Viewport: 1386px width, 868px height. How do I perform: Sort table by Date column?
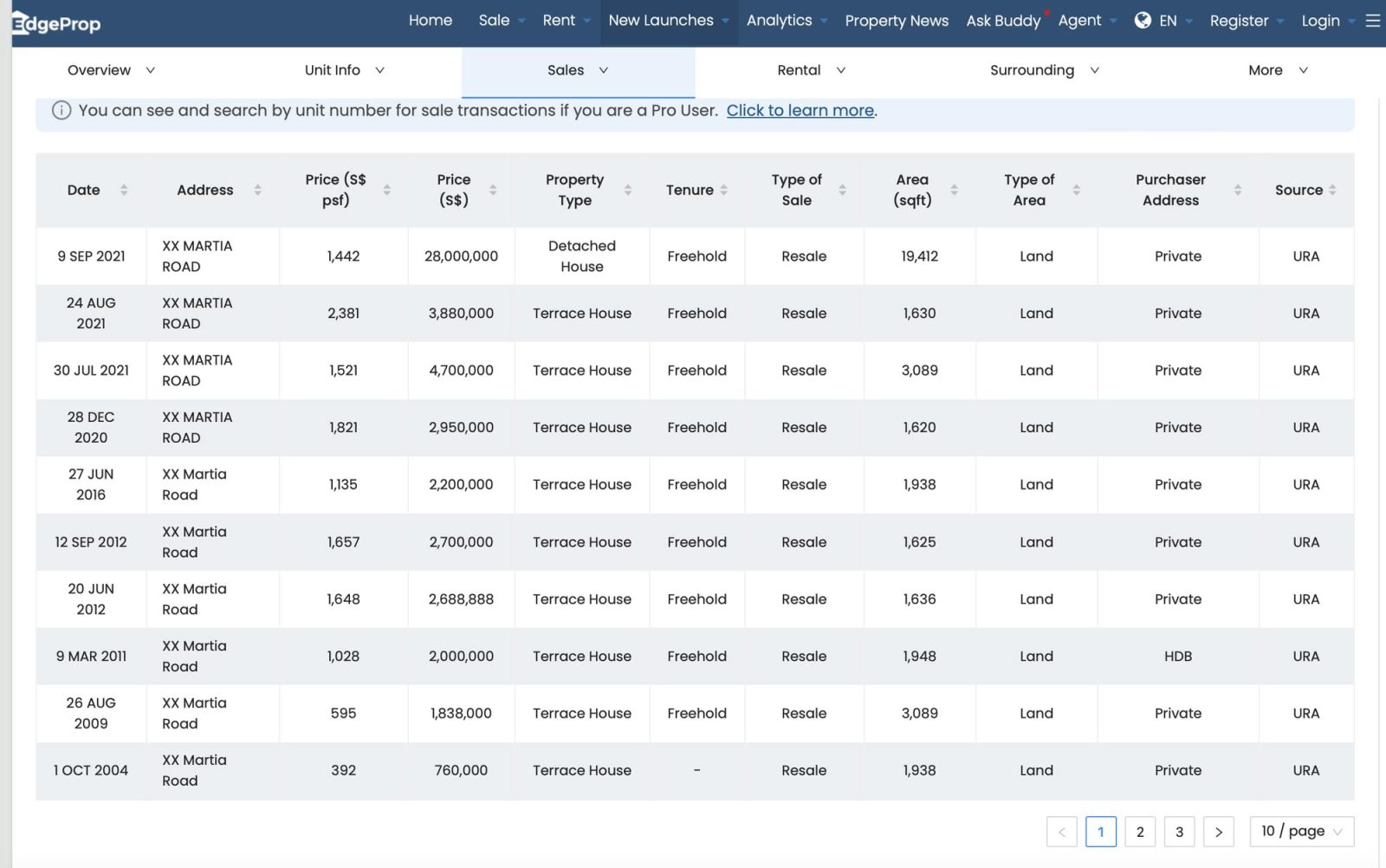[x=124, y=190]
